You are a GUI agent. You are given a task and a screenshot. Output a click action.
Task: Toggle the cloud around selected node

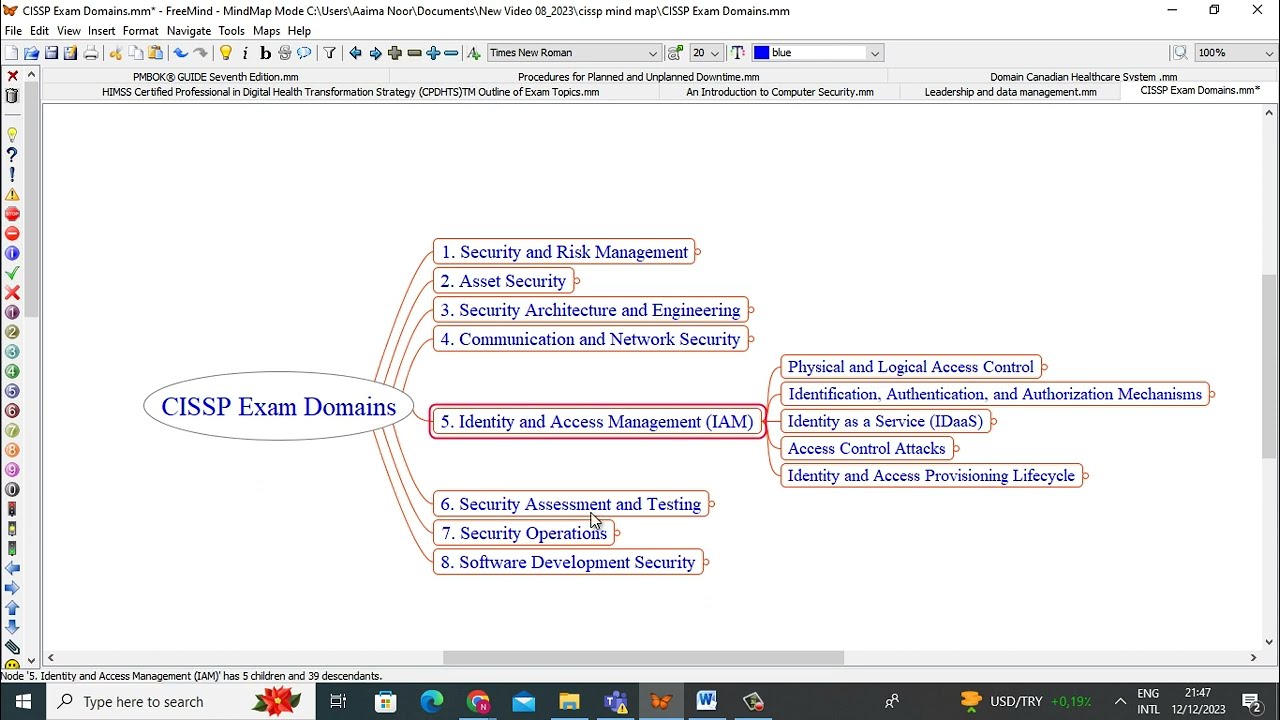[304, 53]
